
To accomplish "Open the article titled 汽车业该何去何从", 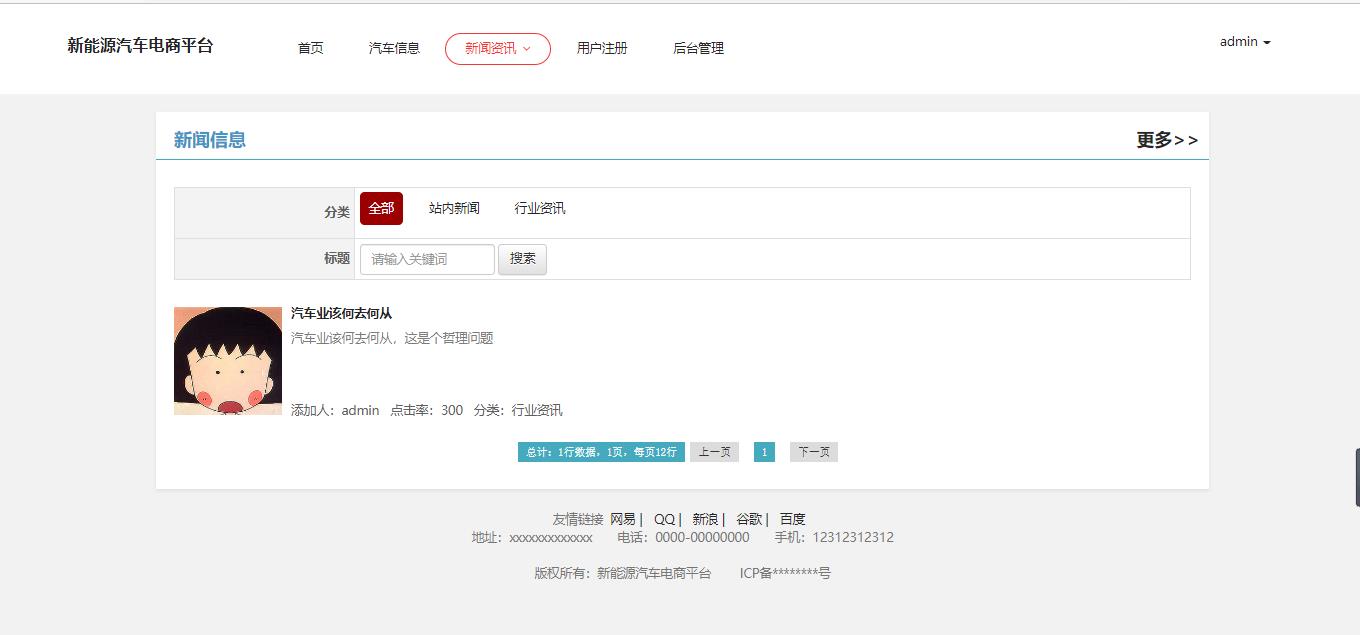I will tap(341, 314).
